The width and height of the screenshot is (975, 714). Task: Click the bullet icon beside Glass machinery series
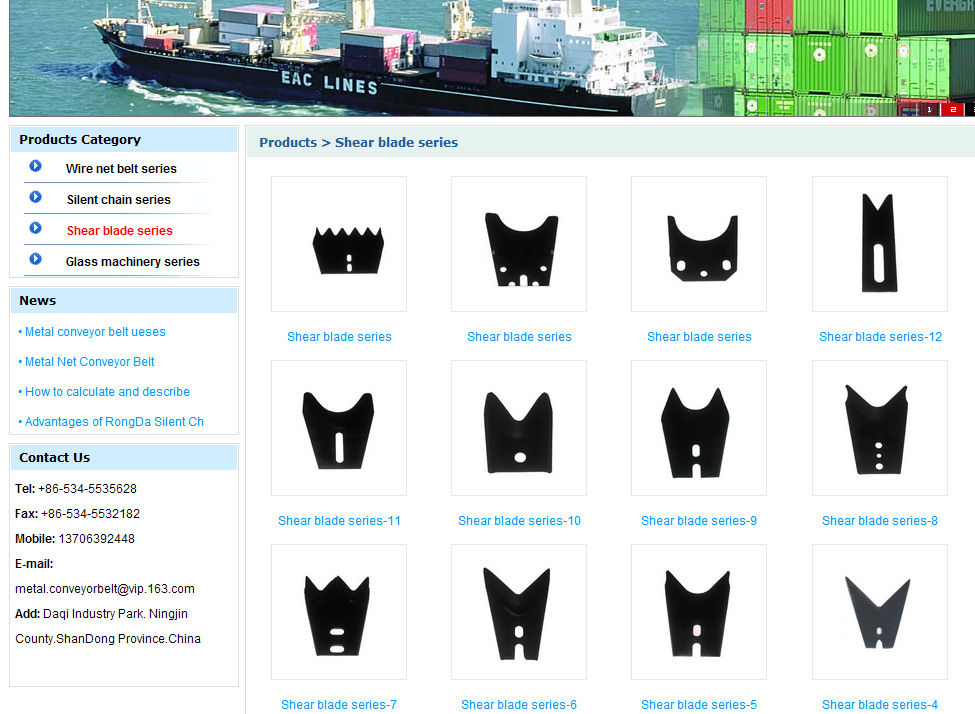click(x=36, y=260)
